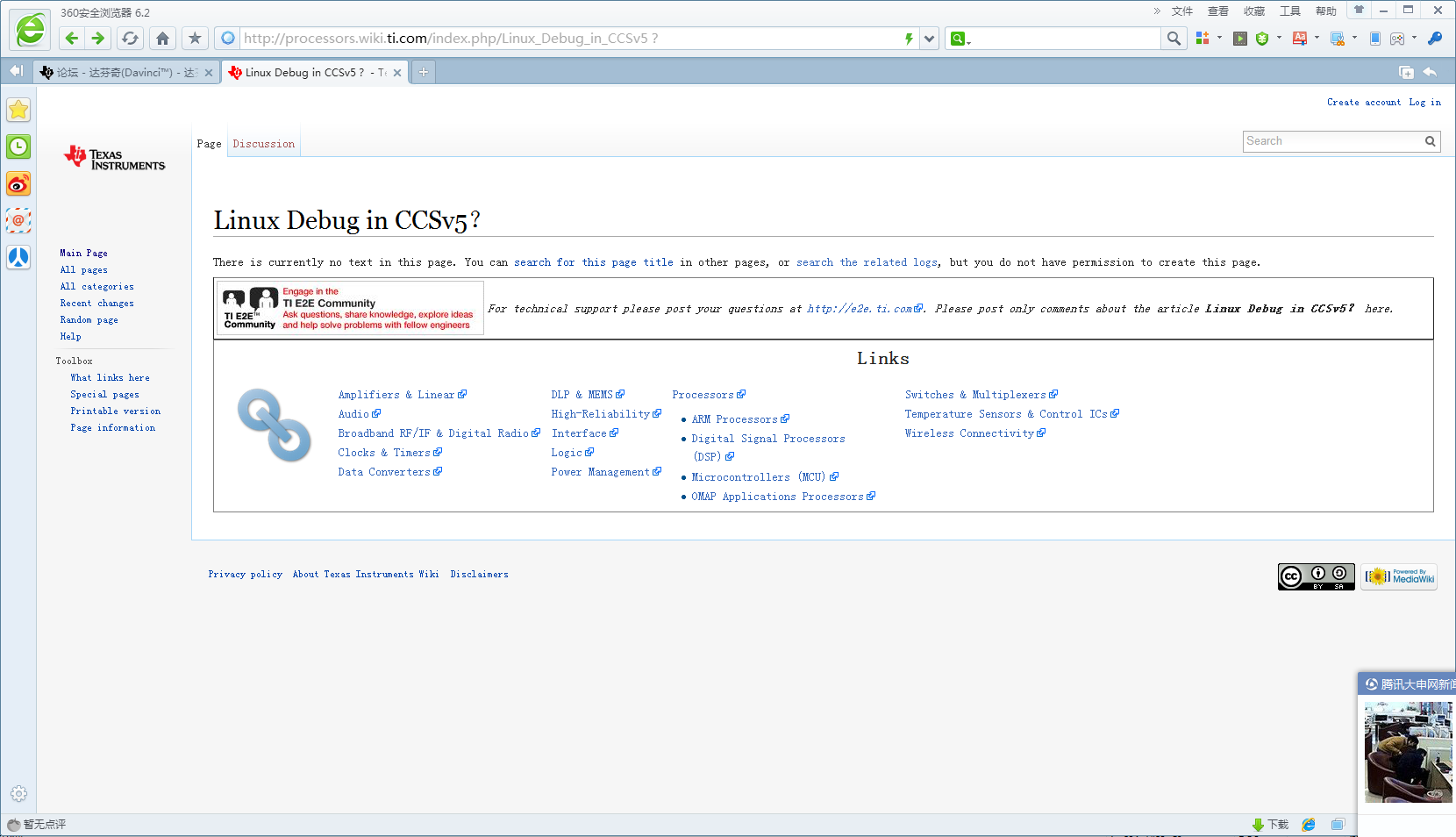Open a new browser tab with plus button

click(424, 72)
